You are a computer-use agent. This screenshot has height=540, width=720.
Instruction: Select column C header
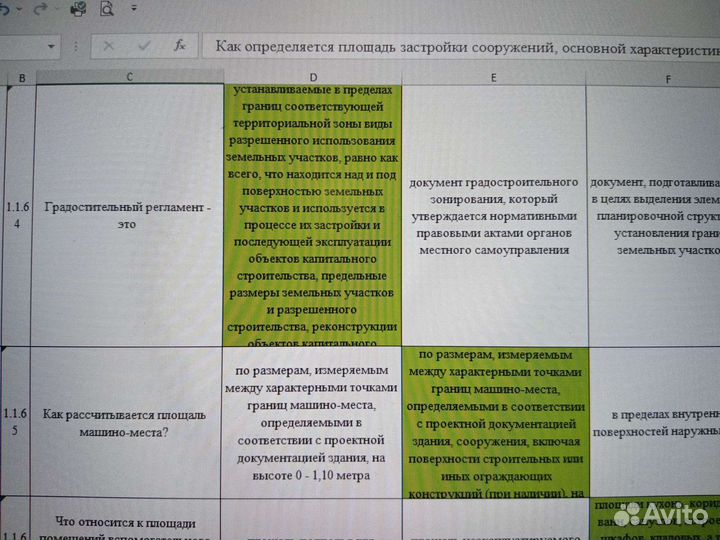(129, 77)
